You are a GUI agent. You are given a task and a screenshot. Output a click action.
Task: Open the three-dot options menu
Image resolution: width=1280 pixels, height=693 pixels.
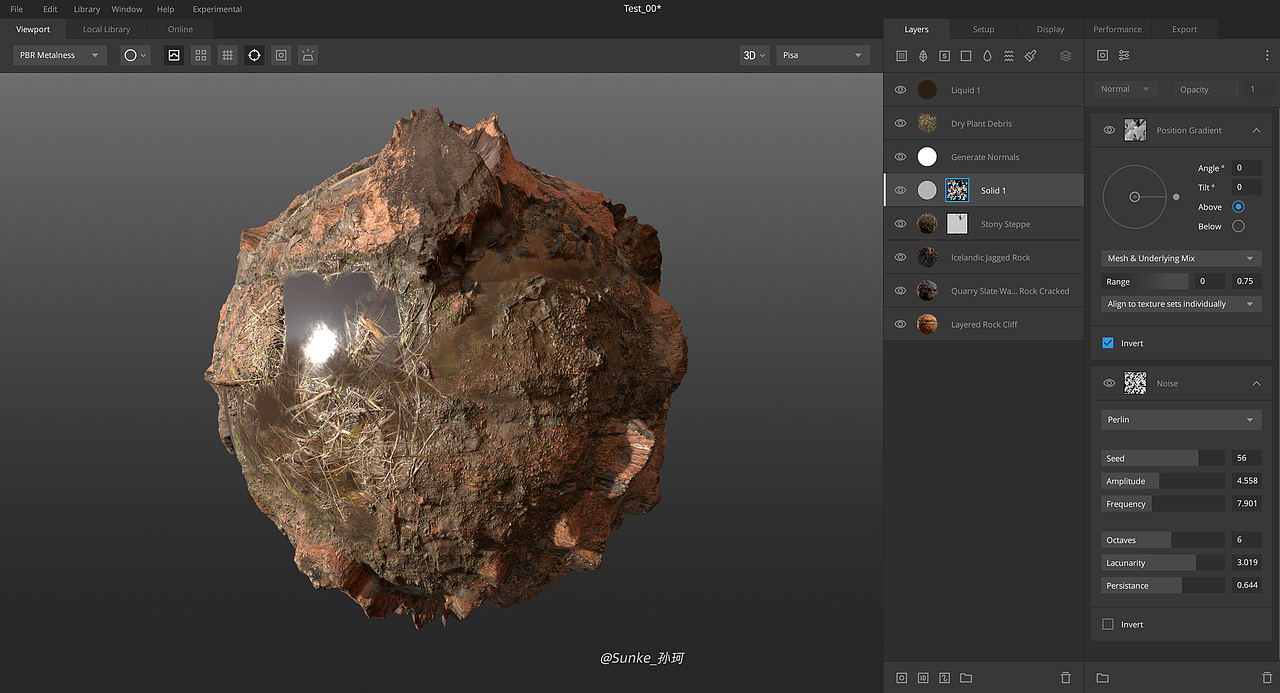pos(1268,56)
